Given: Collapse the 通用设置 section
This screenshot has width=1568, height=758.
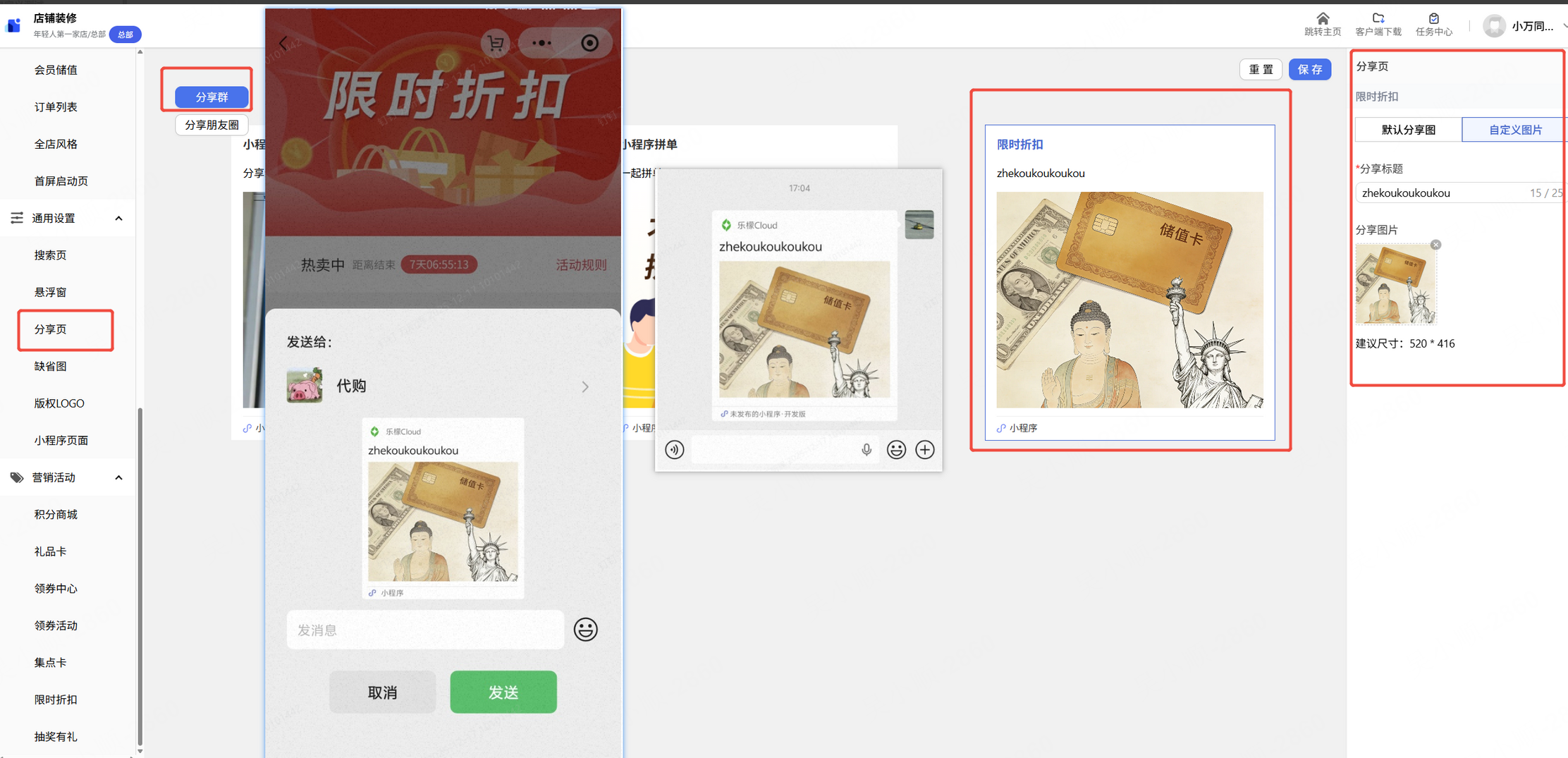Looking at the screenshot, I should click(x=118, y=219).
